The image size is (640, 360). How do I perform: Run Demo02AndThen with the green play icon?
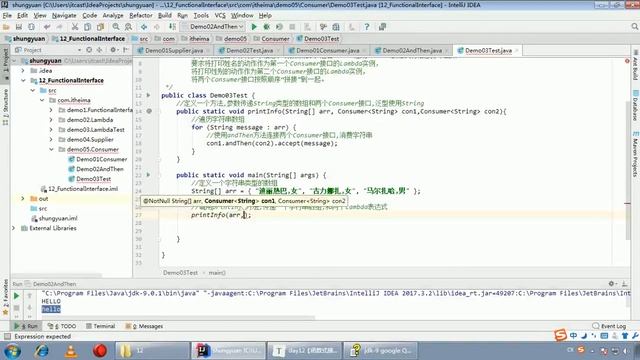[x=254, y=27]
